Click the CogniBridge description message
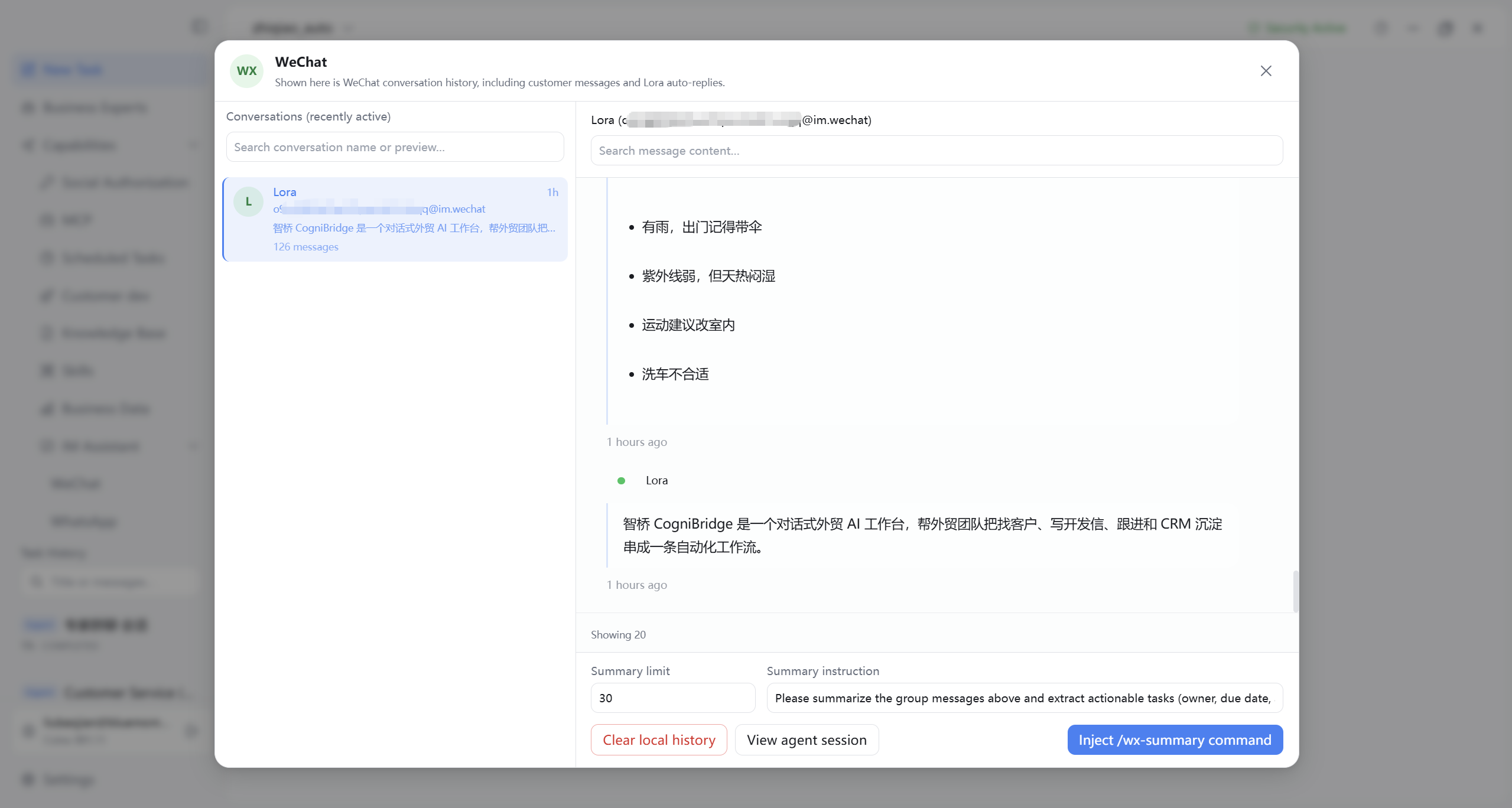Viewport: 1512px width, 808px height. (922, 535)
